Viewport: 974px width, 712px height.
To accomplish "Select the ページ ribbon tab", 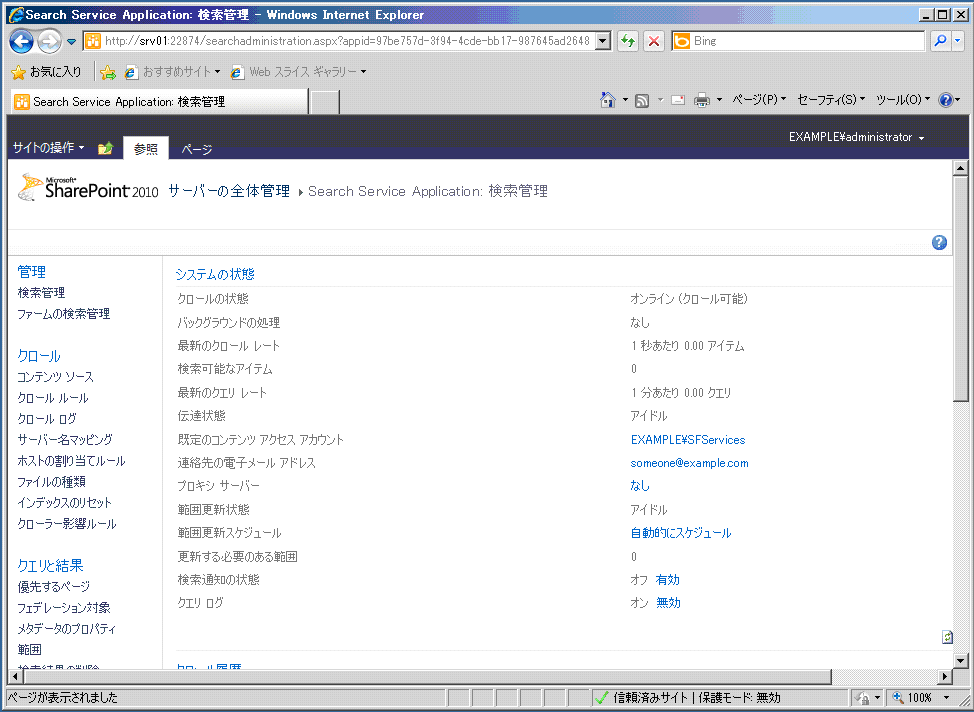I will click(196, 149).
